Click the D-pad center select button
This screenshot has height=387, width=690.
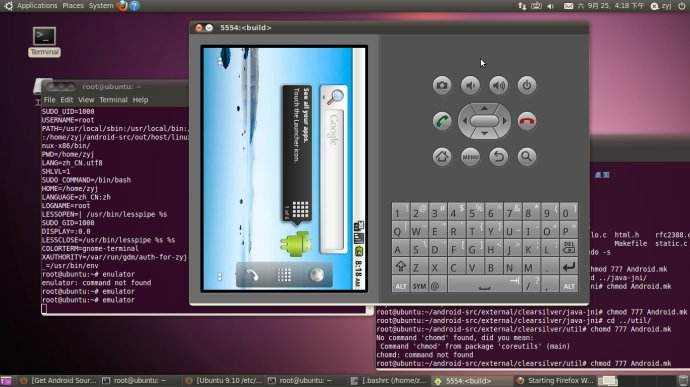click(484, 121)
